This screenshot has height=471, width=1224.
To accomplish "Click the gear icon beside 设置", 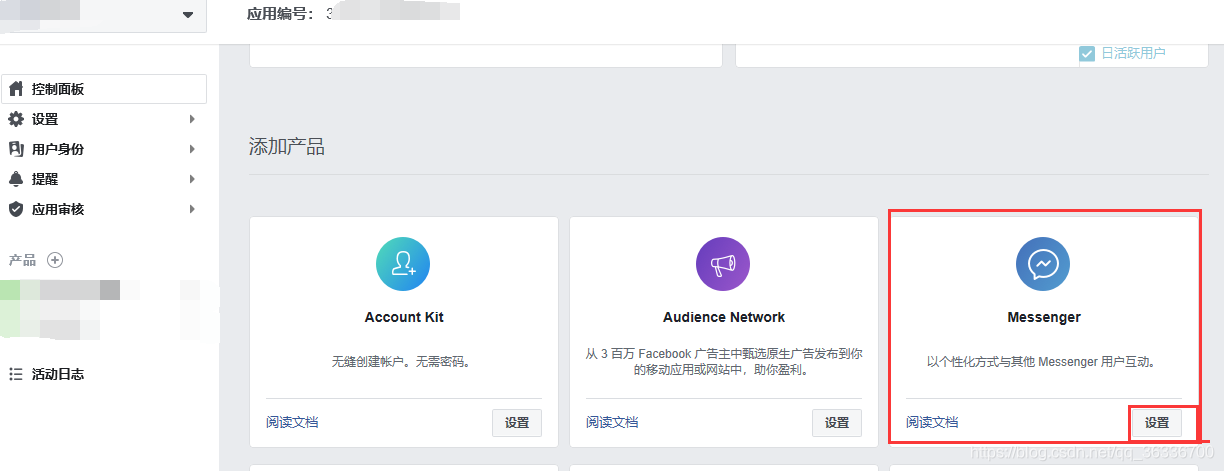I will 16,119.
